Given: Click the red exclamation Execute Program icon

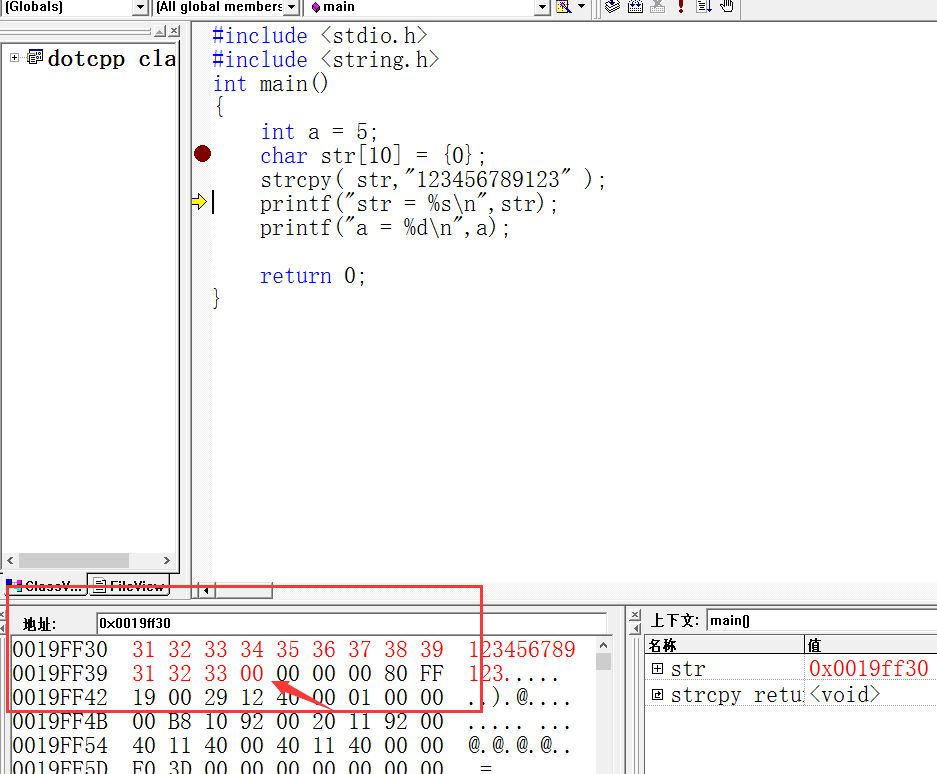Looking at the screenshot, I should tap(681, 6).
